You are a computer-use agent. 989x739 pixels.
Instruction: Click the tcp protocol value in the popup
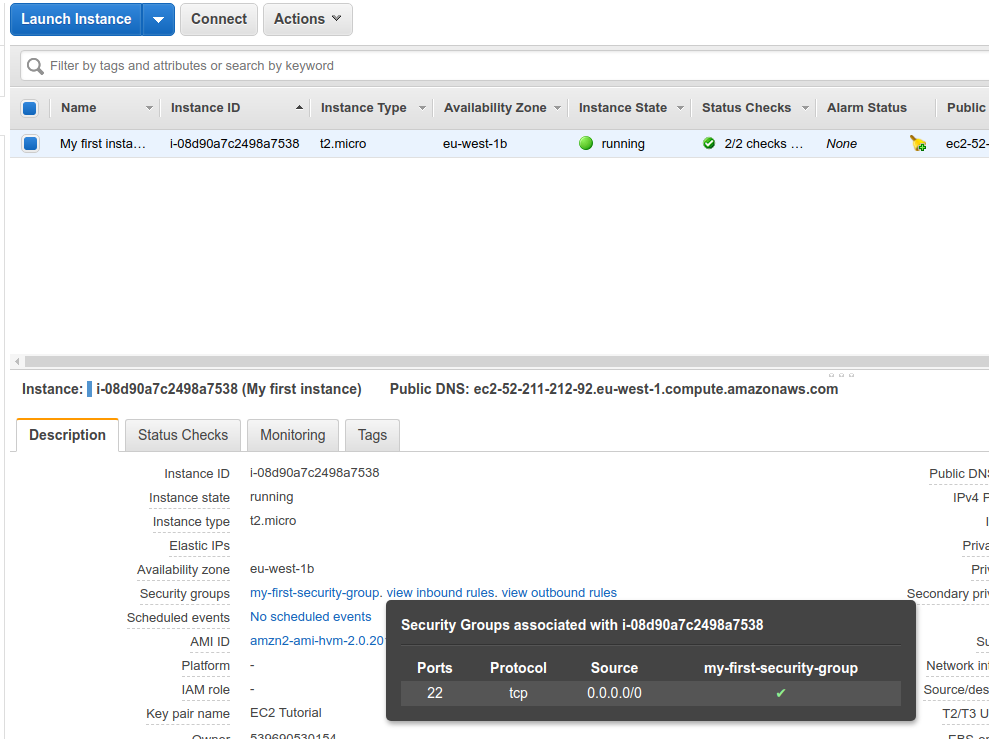click(518, 693)
